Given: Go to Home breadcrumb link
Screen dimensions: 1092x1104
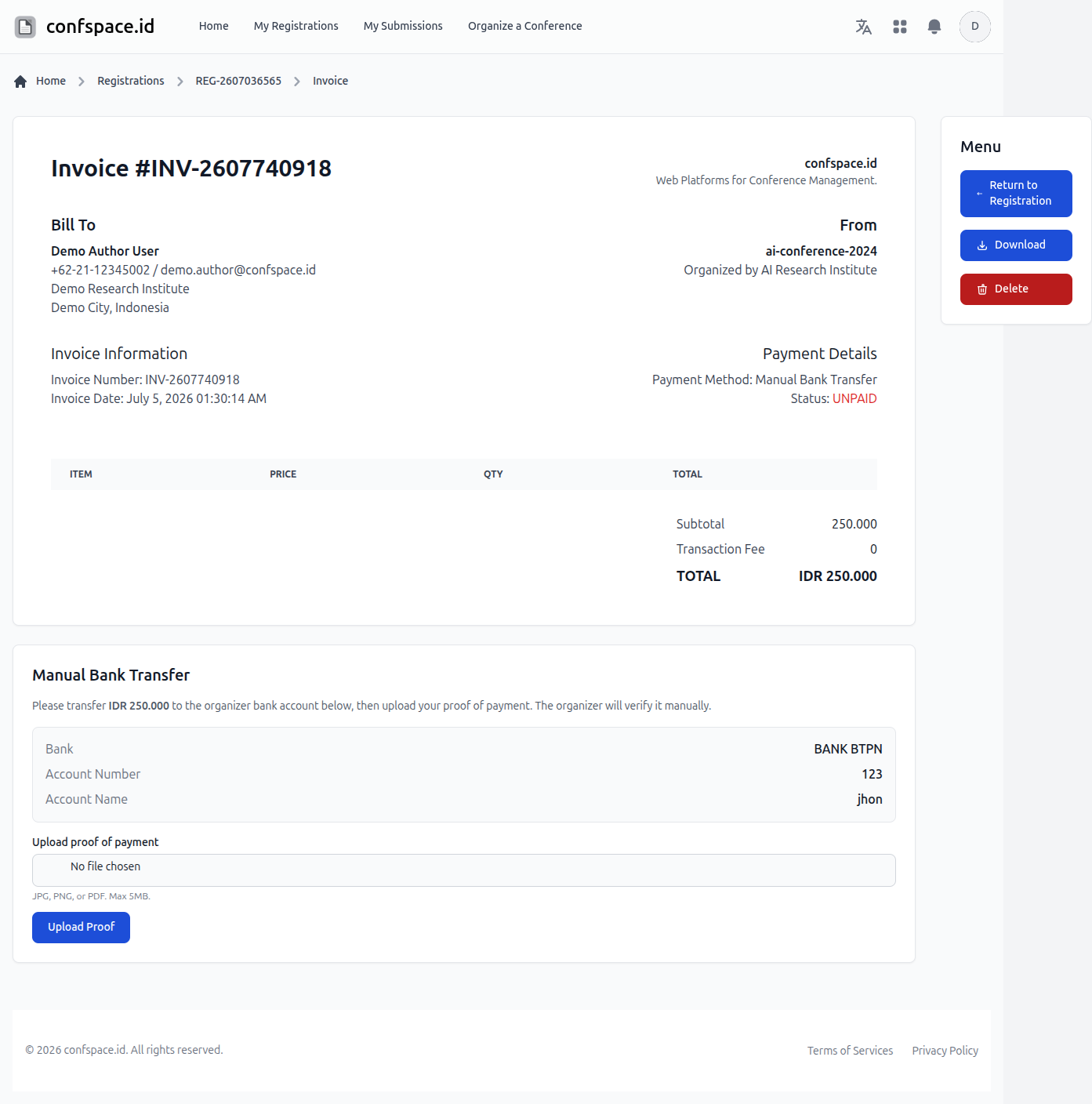Looking at the screenshot, I should coord(50,81).
